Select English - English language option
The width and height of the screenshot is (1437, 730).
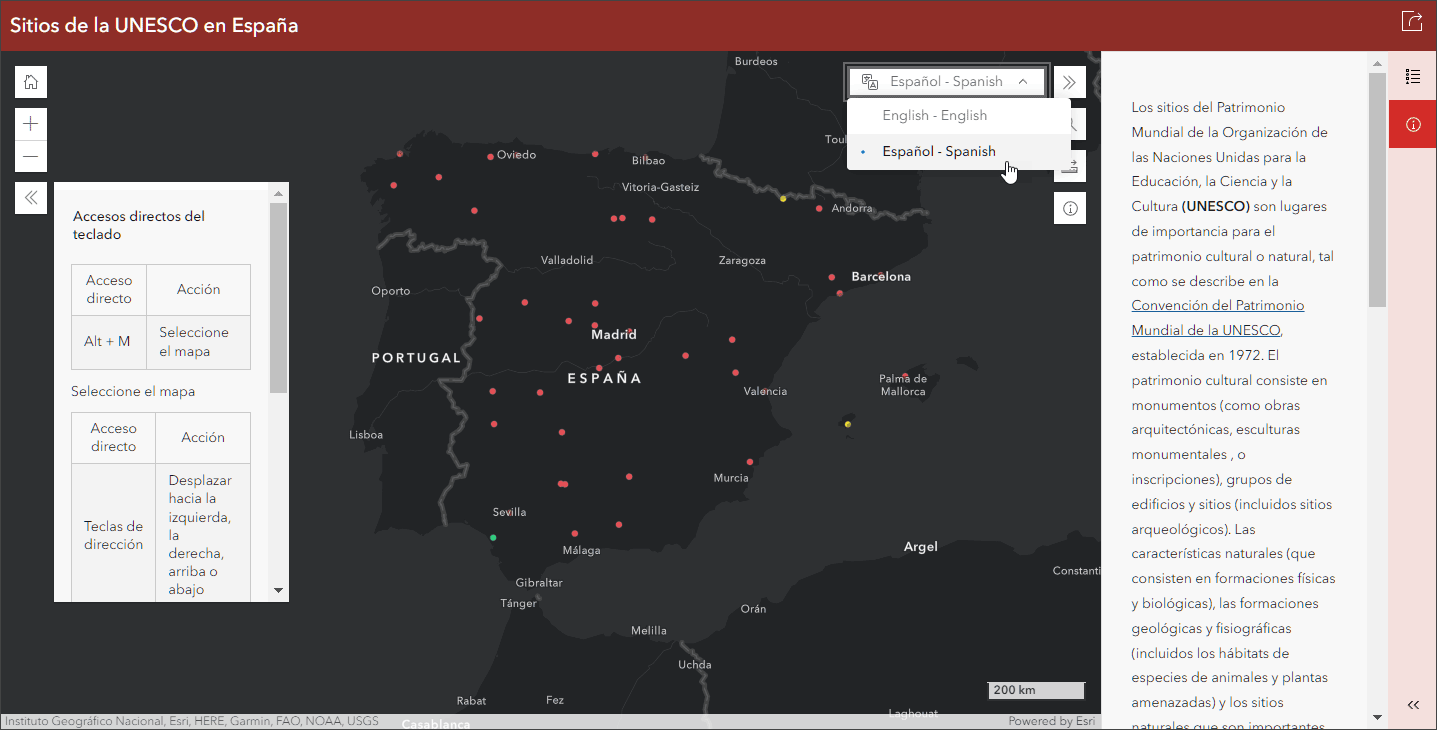pos(934,116)
